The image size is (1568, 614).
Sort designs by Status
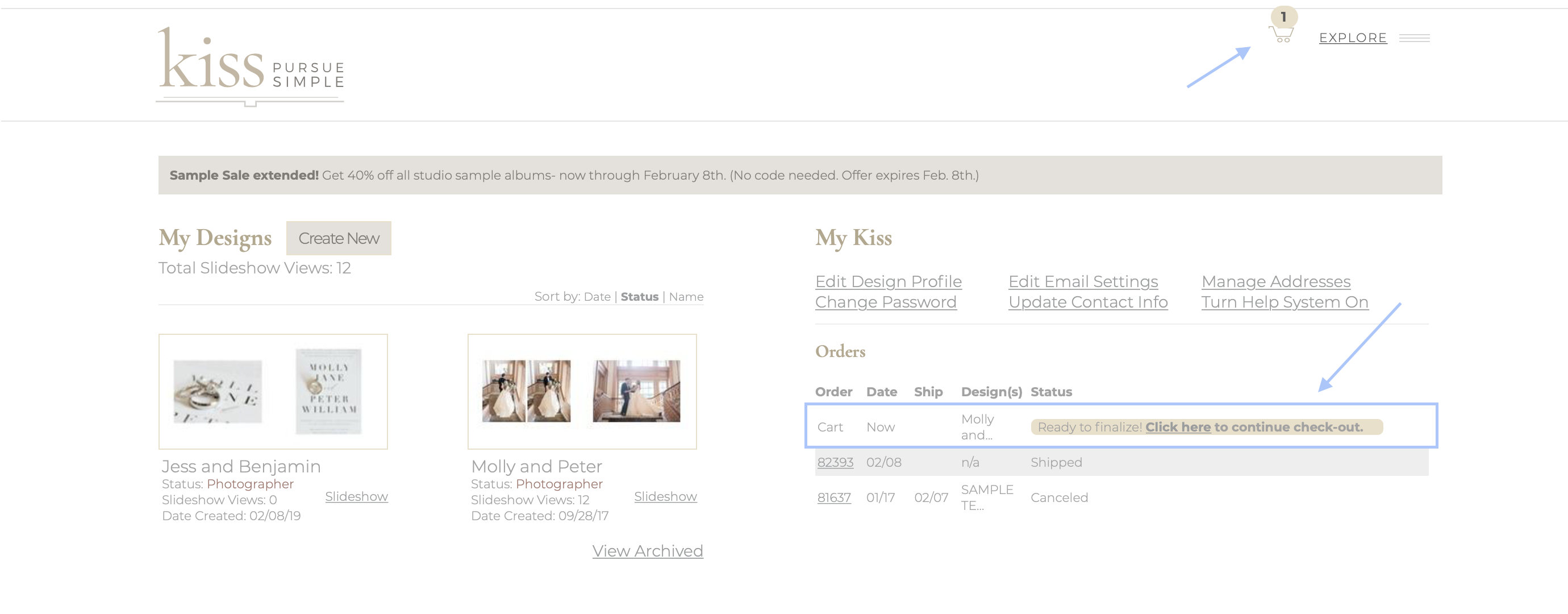click(x=639, y=297)
